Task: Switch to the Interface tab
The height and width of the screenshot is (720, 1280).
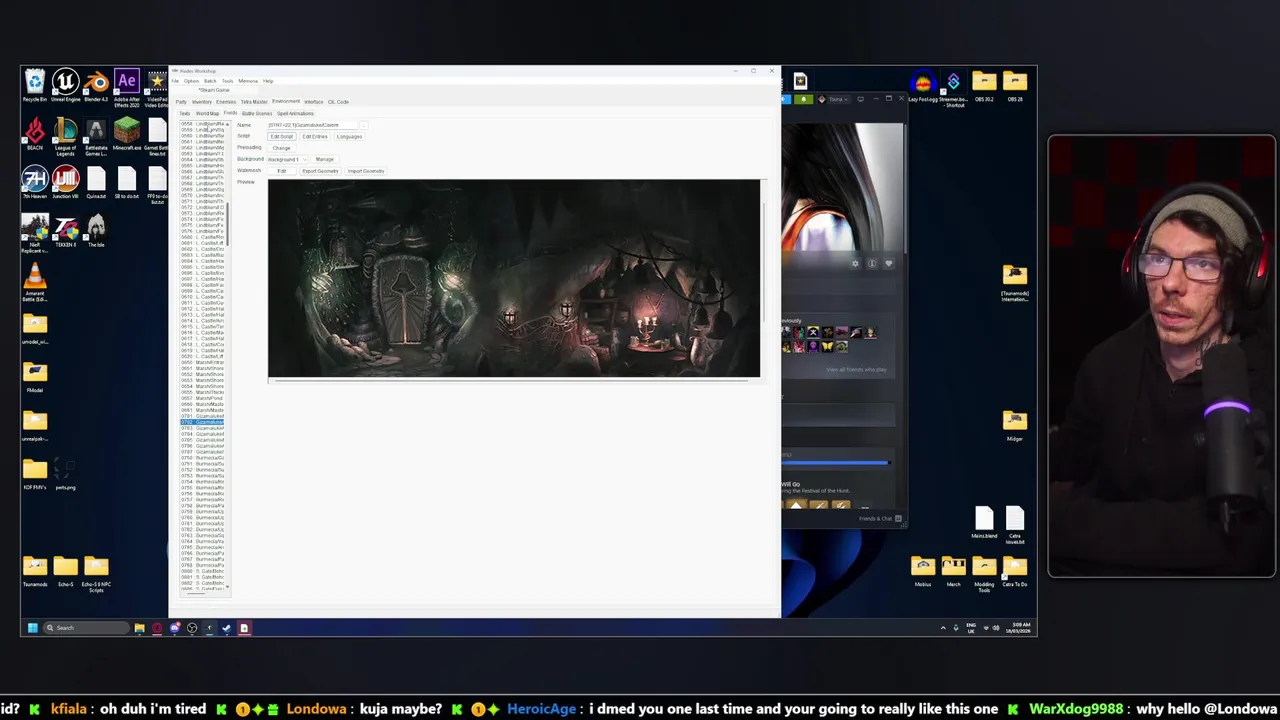Action: (313, 102)
